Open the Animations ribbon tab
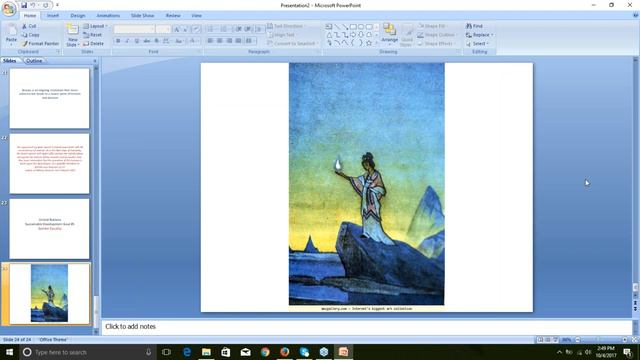Image resolution: width=640 pixels, height=360 pixels. click(108, 16)
